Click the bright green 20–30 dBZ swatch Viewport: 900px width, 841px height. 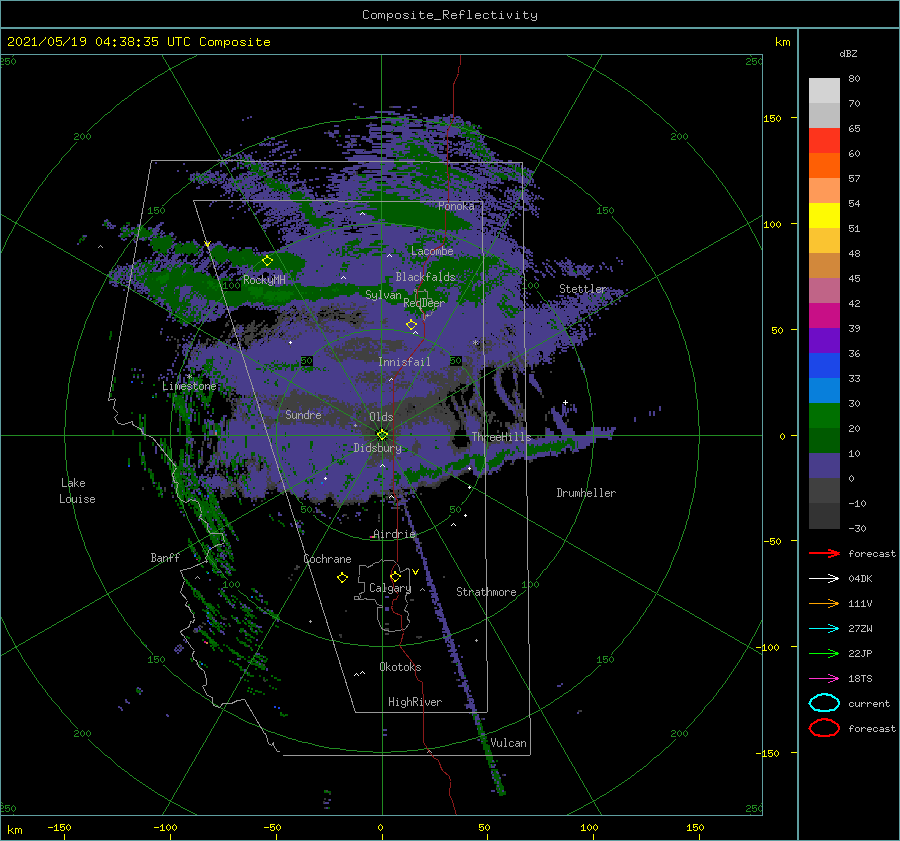pos(824,416)
